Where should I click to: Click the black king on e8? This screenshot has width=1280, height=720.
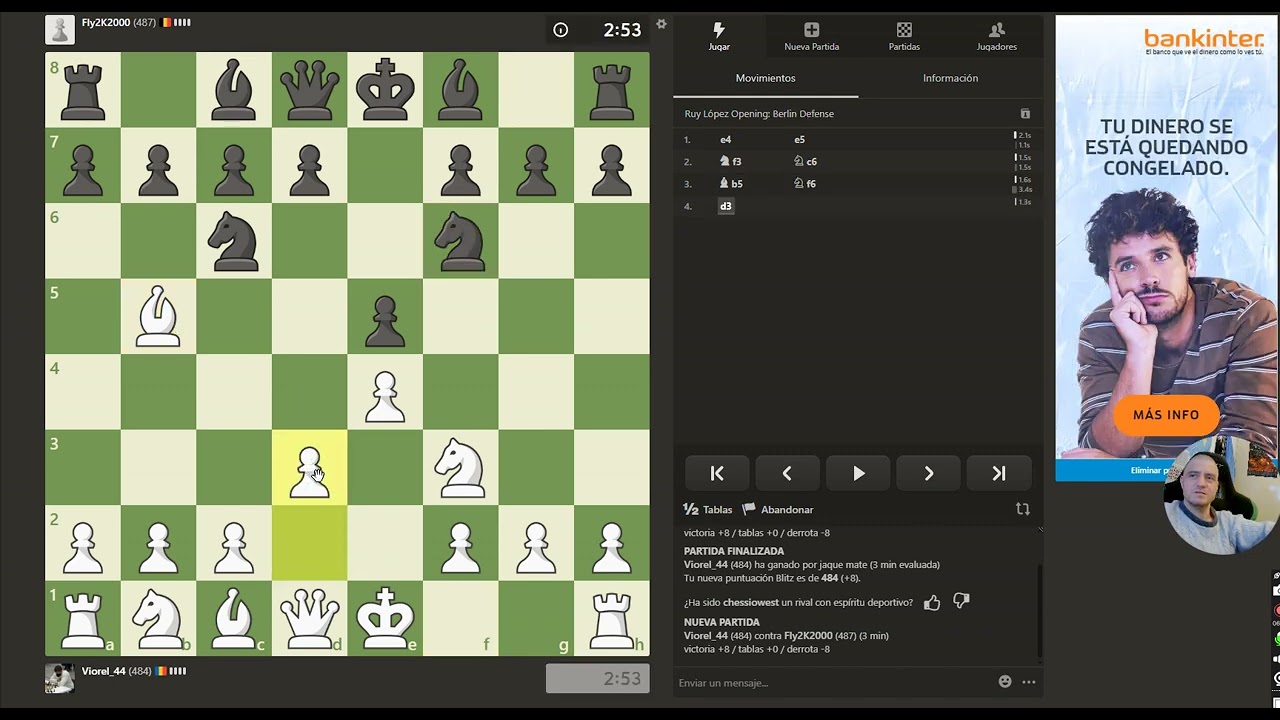pos(385,90)
